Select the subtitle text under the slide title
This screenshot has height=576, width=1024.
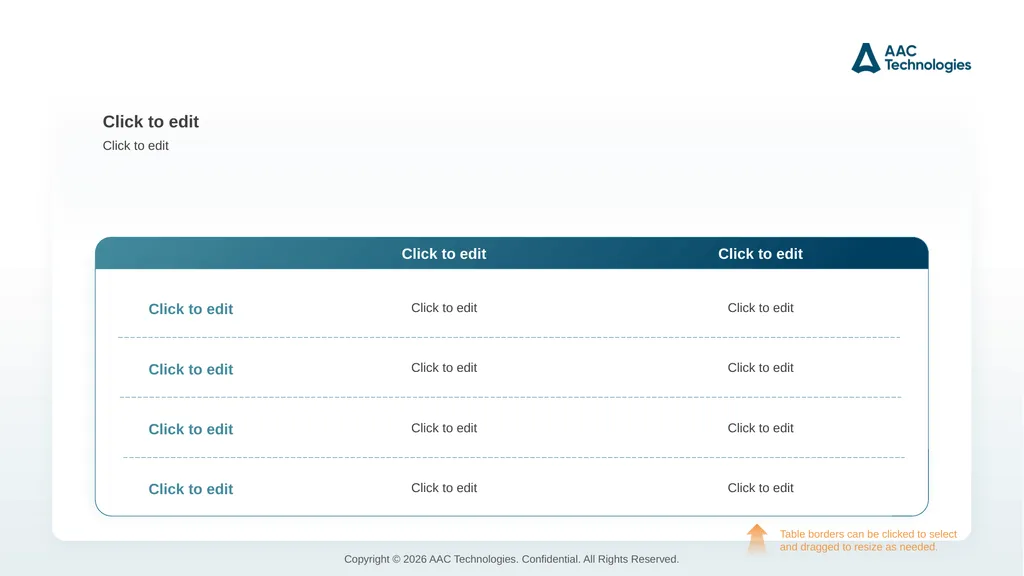(x=136, y=146)
